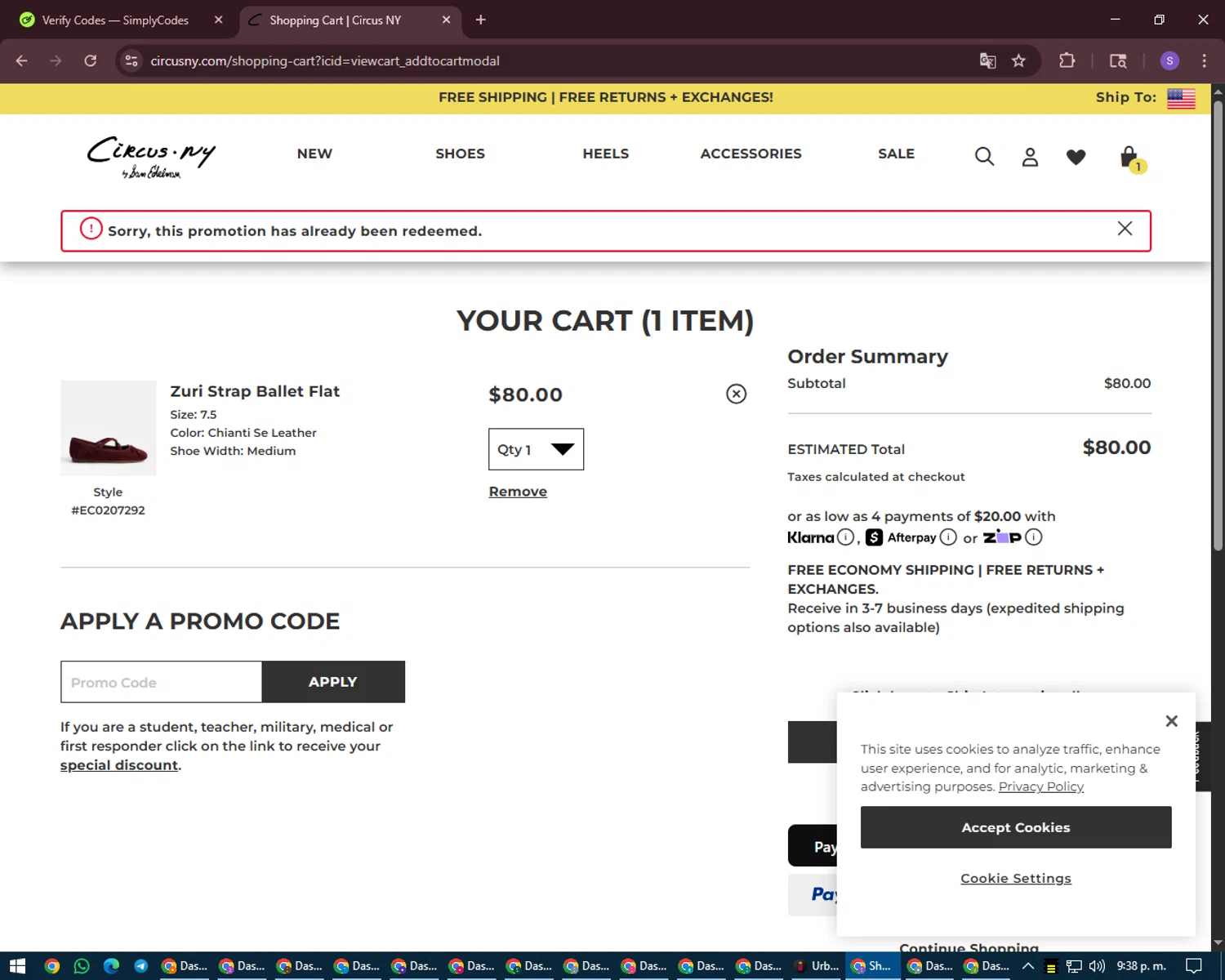1225x980 pixels.
Task: Open Telegram from the taskbar
Action: 140,966
